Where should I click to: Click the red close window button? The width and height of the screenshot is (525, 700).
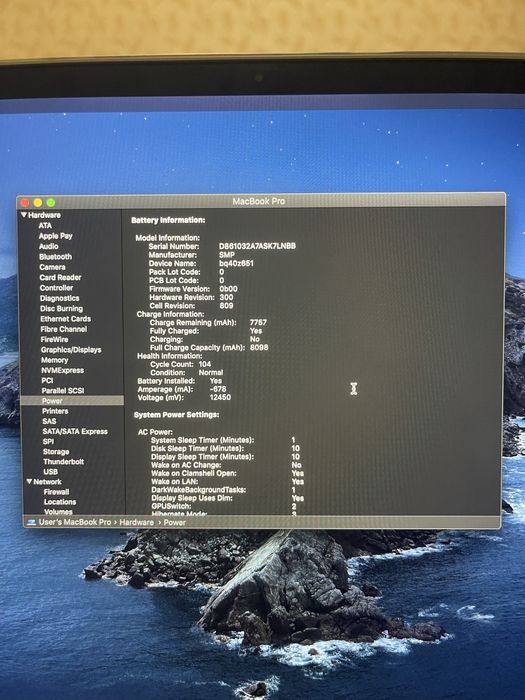click(x=25, y=203)
